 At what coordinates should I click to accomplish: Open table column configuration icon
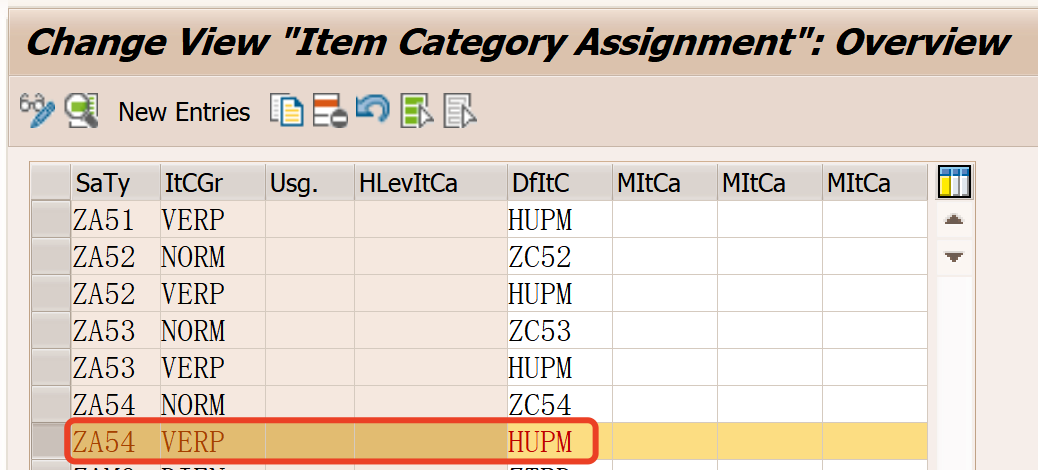click(x=954, y=182)
